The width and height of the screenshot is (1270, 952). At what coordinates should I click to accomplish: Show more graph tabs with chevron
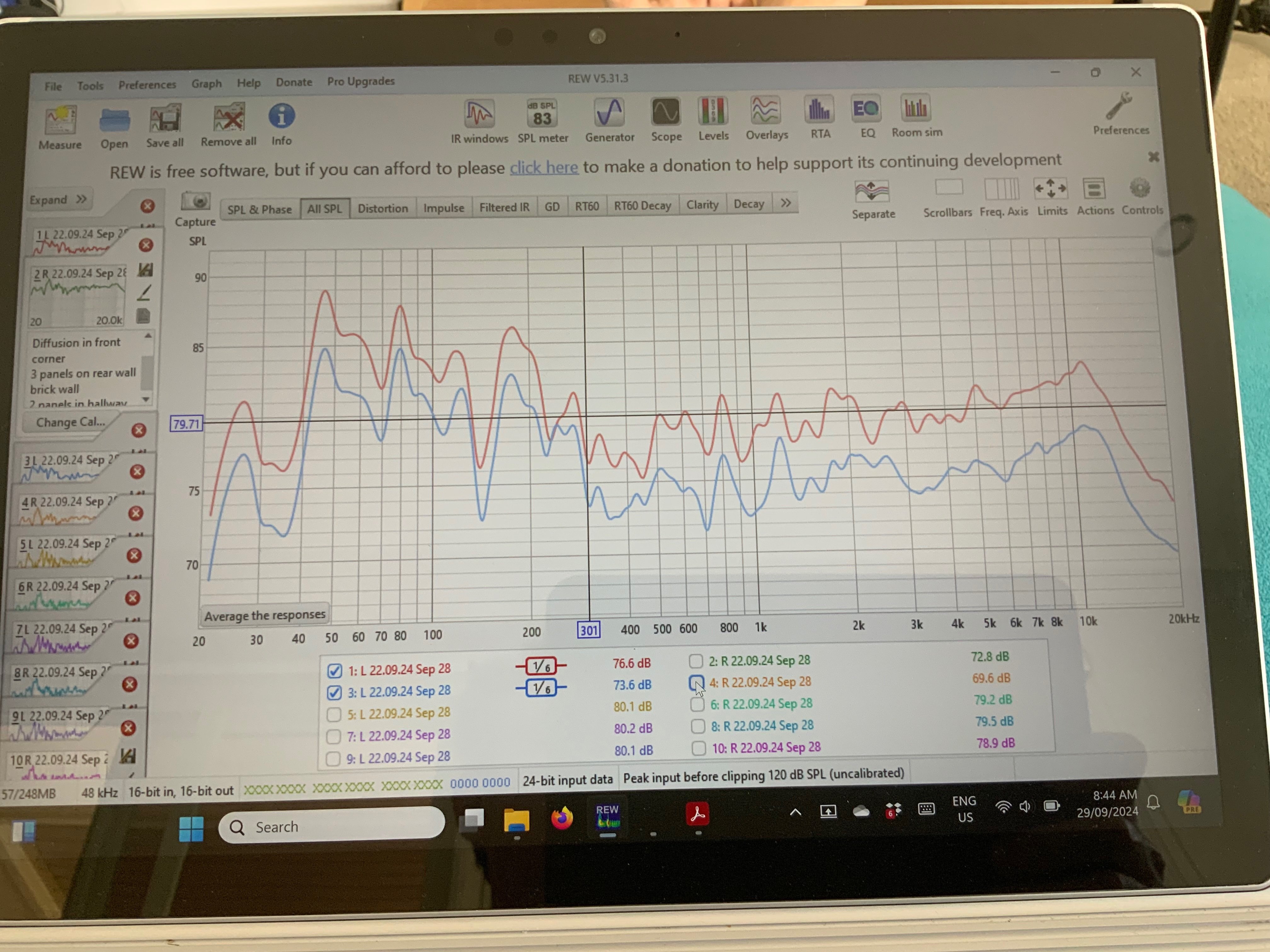point(786,203)
